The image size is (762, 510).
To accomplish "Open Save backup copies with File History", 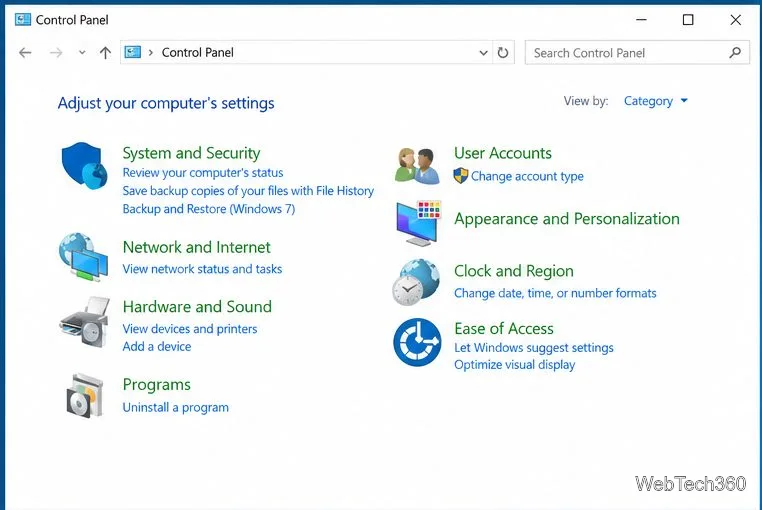I will [248, 191].
